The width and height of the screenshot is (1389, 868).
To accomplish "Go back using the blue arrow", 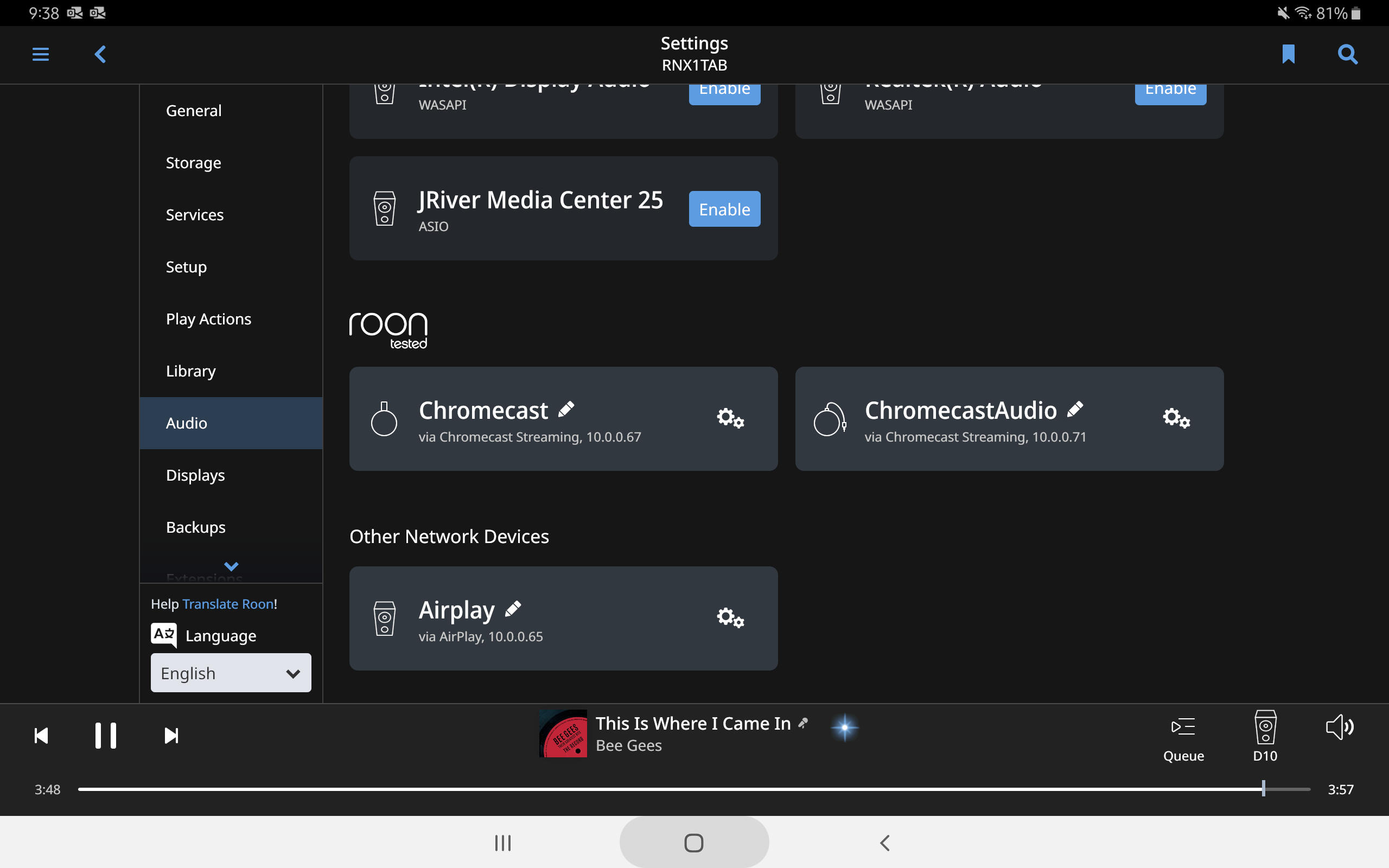I will (x=100, y=55).
